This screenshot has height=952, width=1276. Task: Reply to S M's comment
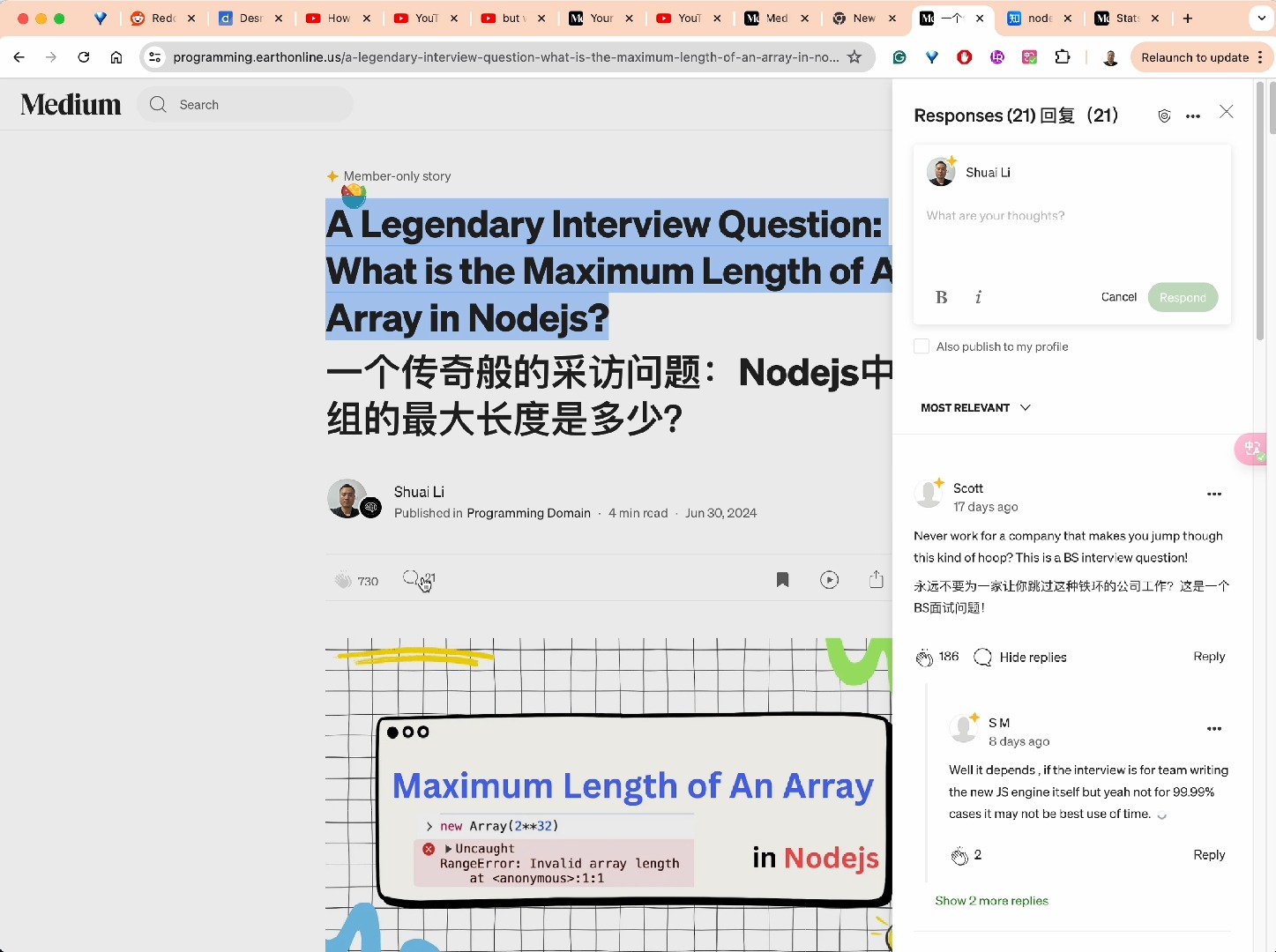(x=1209, y=855)
